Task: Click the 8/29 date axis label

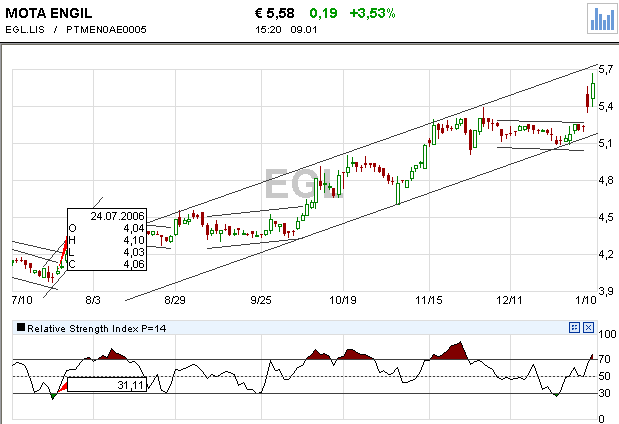Action: pyautogui.click(x=175, y=300)
